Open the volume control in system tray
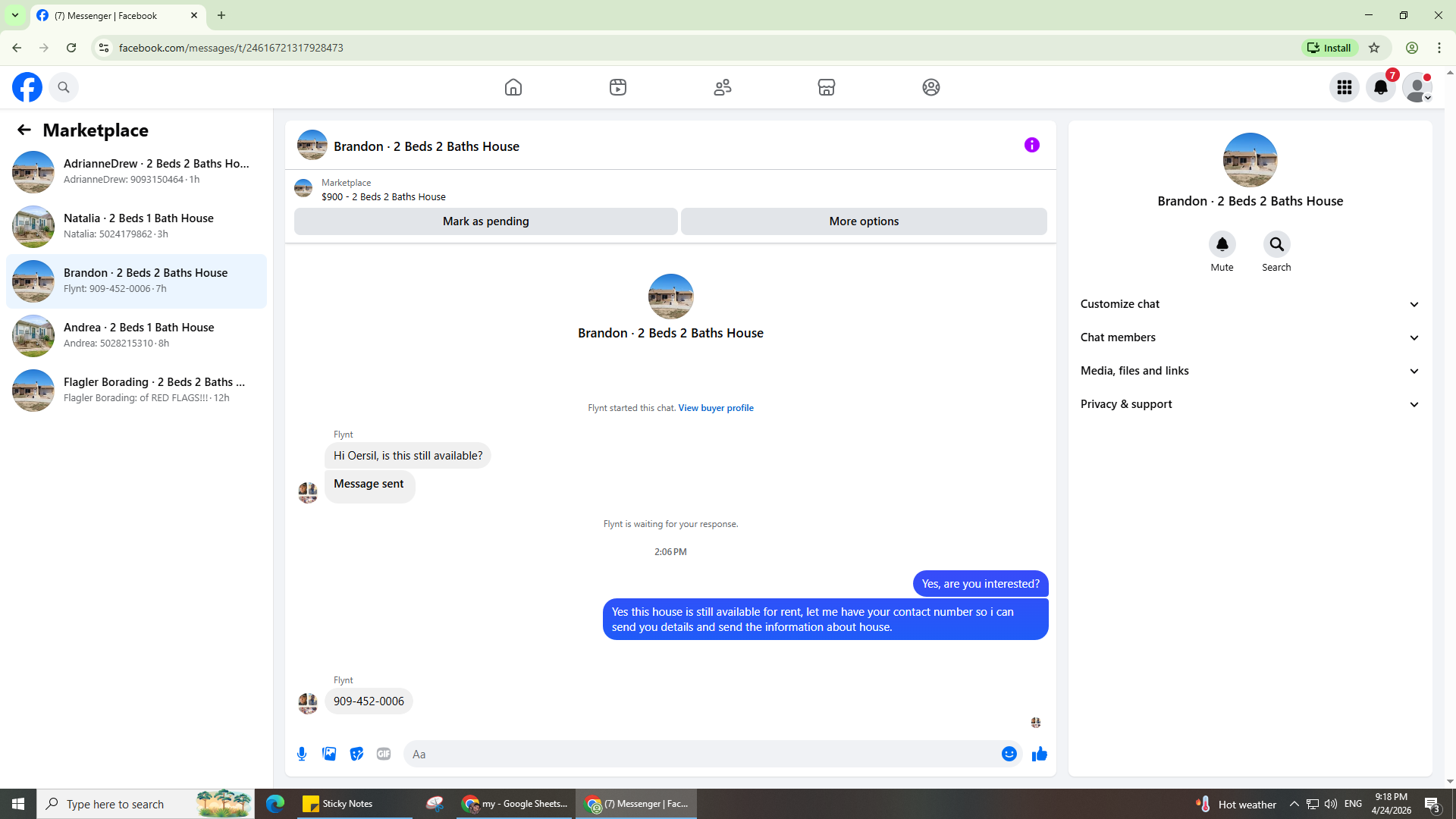 [1331, 804]
